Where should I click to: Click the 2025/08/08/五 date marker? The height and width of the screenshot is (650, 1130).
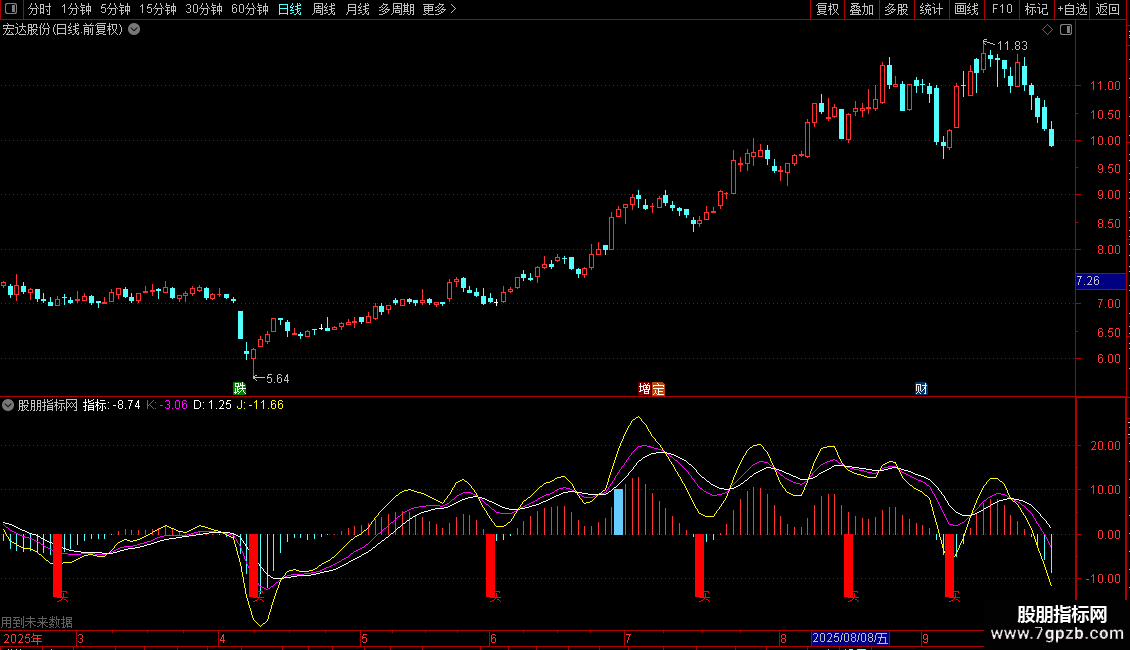click(x=850, y=638)
